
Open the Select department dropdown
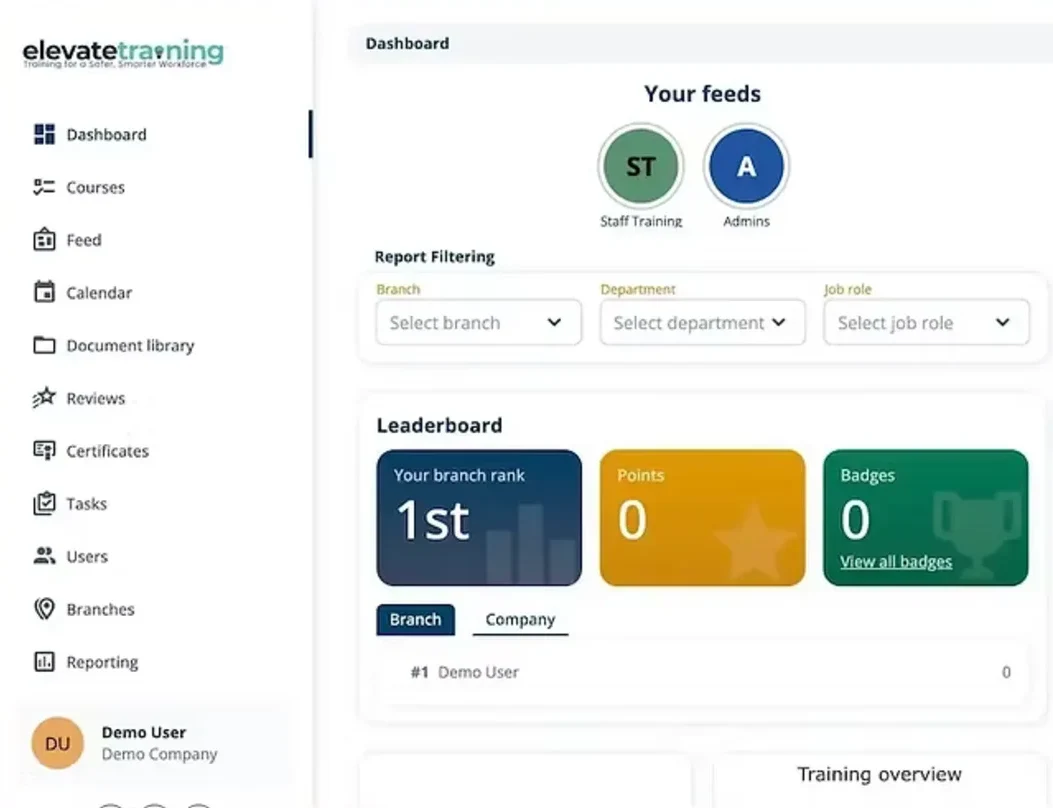click(702, 322)
